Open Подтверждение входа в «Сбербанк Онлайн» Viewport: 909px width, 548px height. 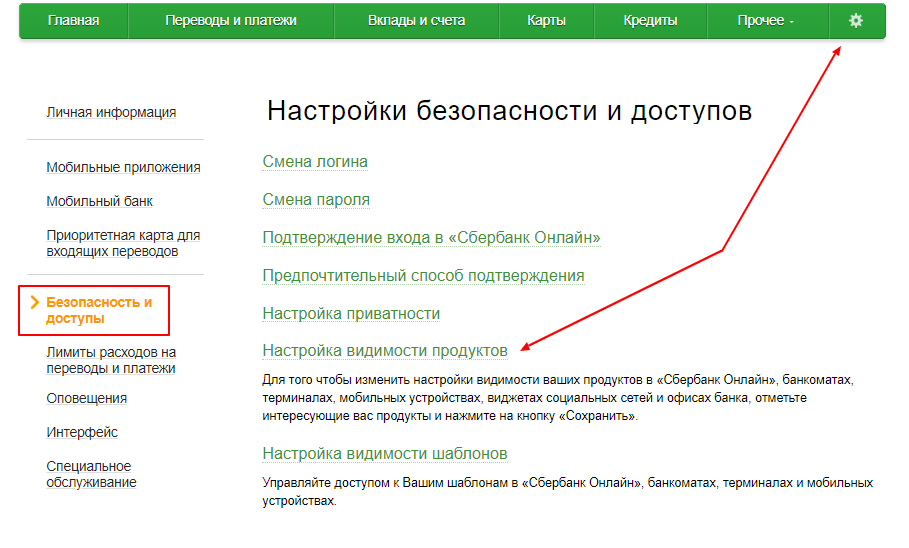[x=431, y=238]
